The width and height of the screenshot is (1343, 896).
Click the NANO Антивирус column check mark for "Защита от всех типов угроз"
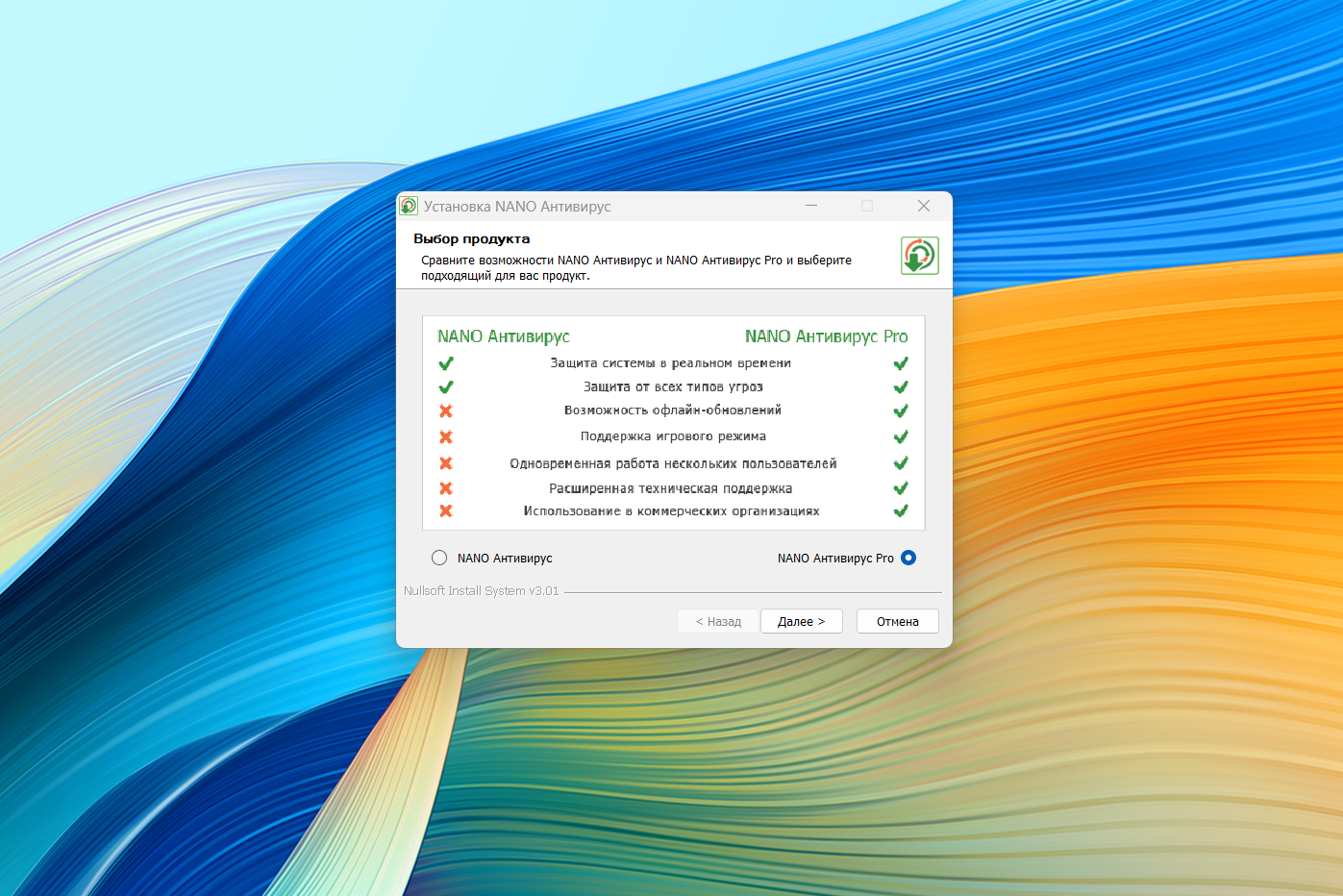446,387
